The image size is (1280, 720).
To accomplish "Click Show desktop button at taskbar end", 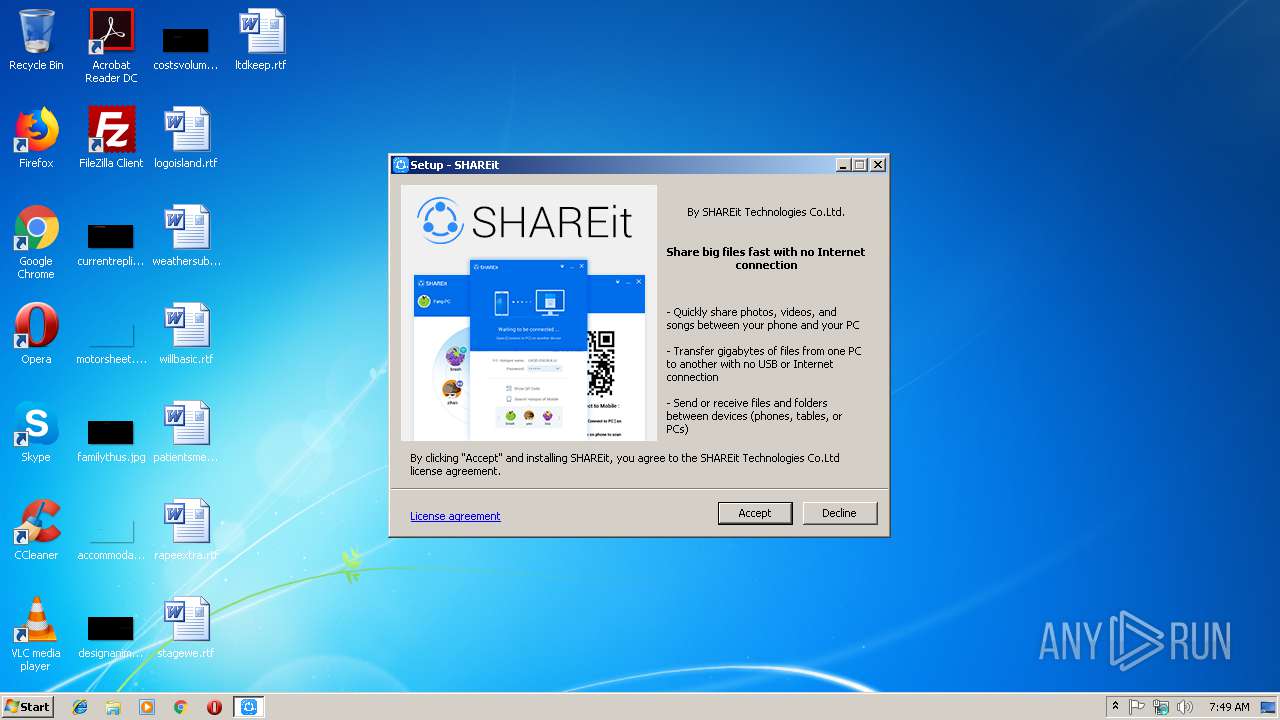I will coord(1269,707).
